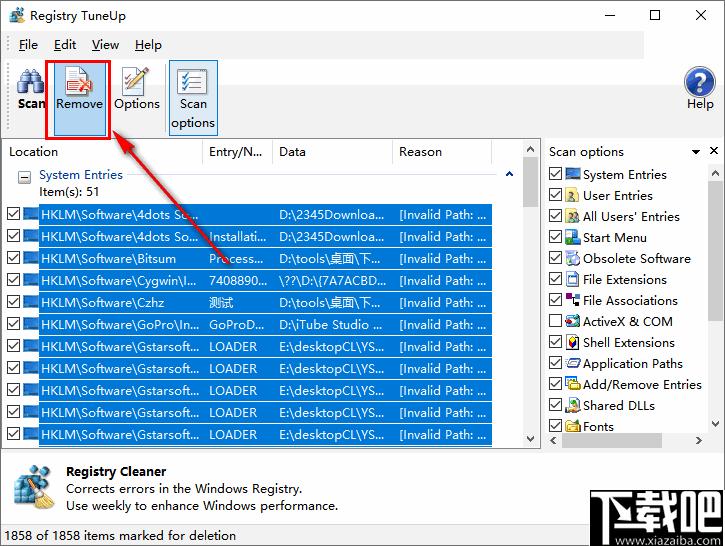Click the Obsolete Software label
This screenshot has width=725, height=546.
(x=637, y=258)
